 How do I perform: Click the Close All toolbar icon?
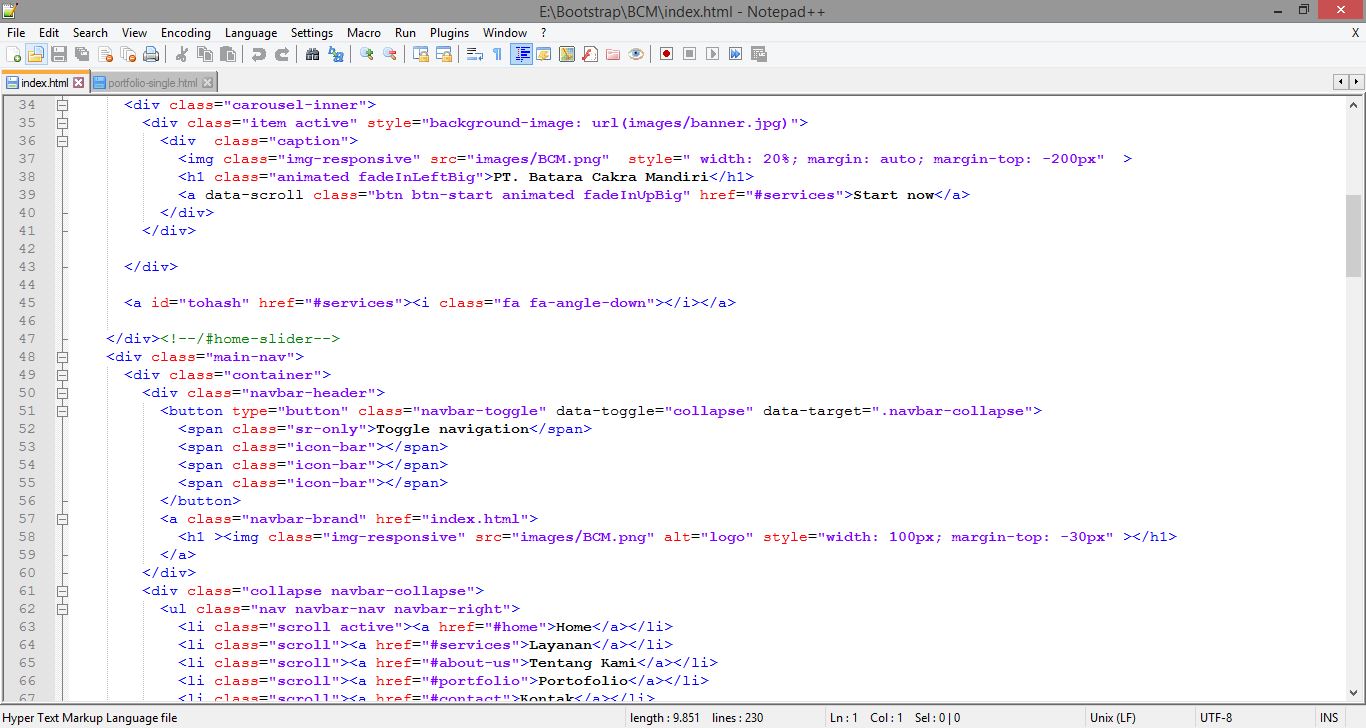(x=128, y=54)
